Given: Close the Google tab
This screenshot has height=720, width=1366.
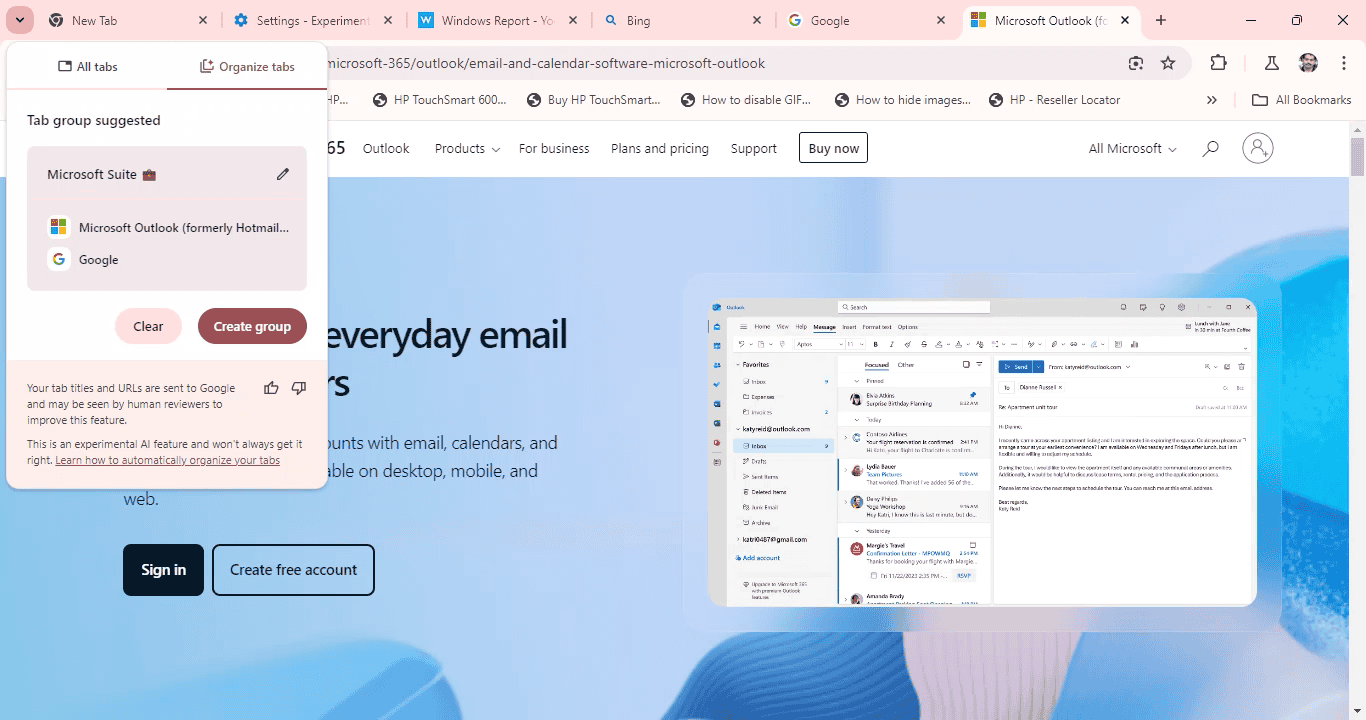Looking at the screenshot, I should tap(941, 20).
